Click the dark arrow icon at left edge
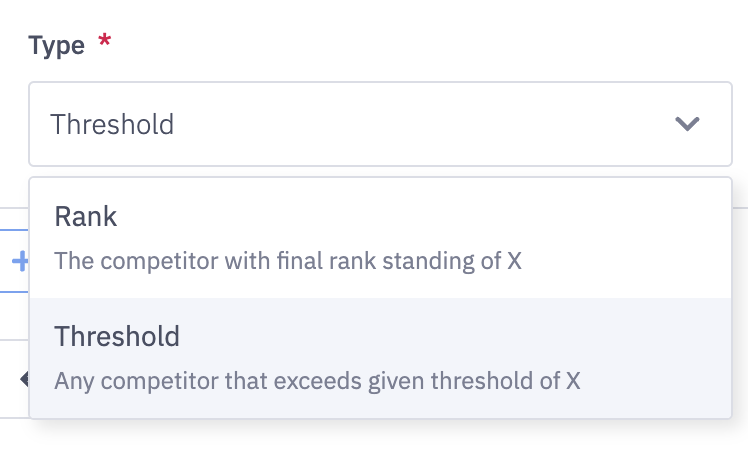This screenshot has width=748, height=450. (x=24, y=378)
